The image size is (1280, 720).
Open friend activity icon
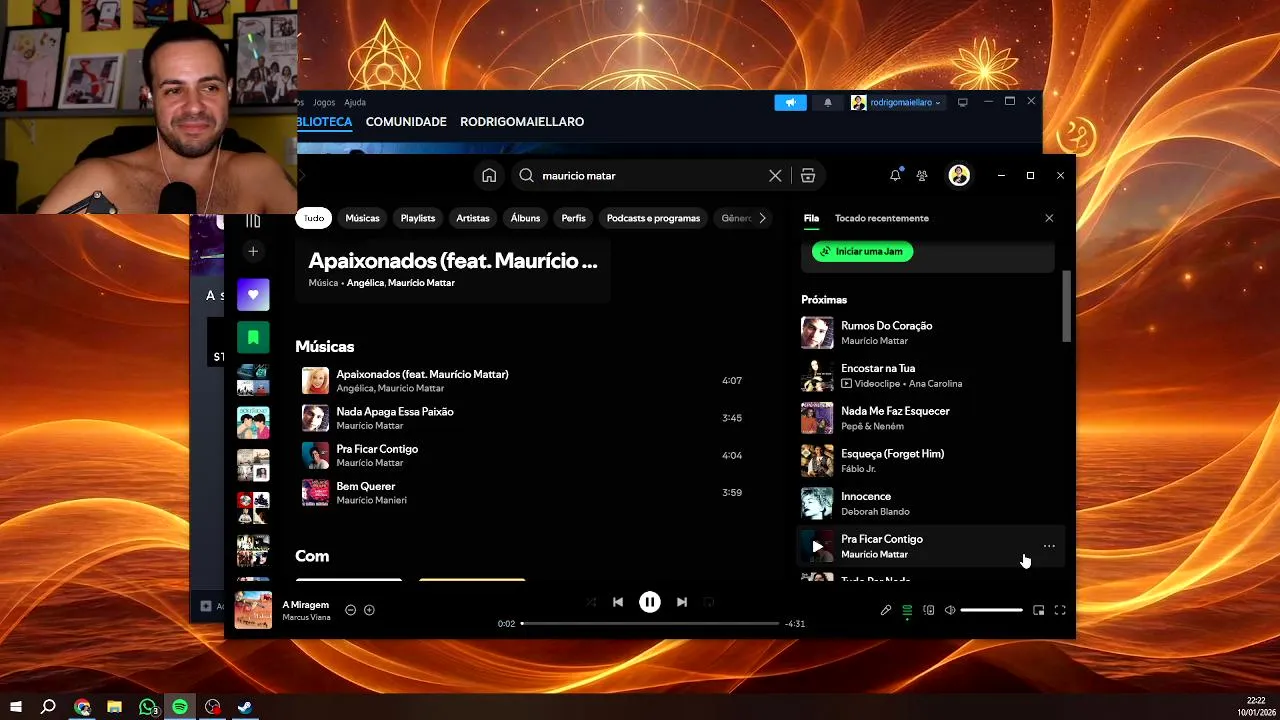coord(922,175)
